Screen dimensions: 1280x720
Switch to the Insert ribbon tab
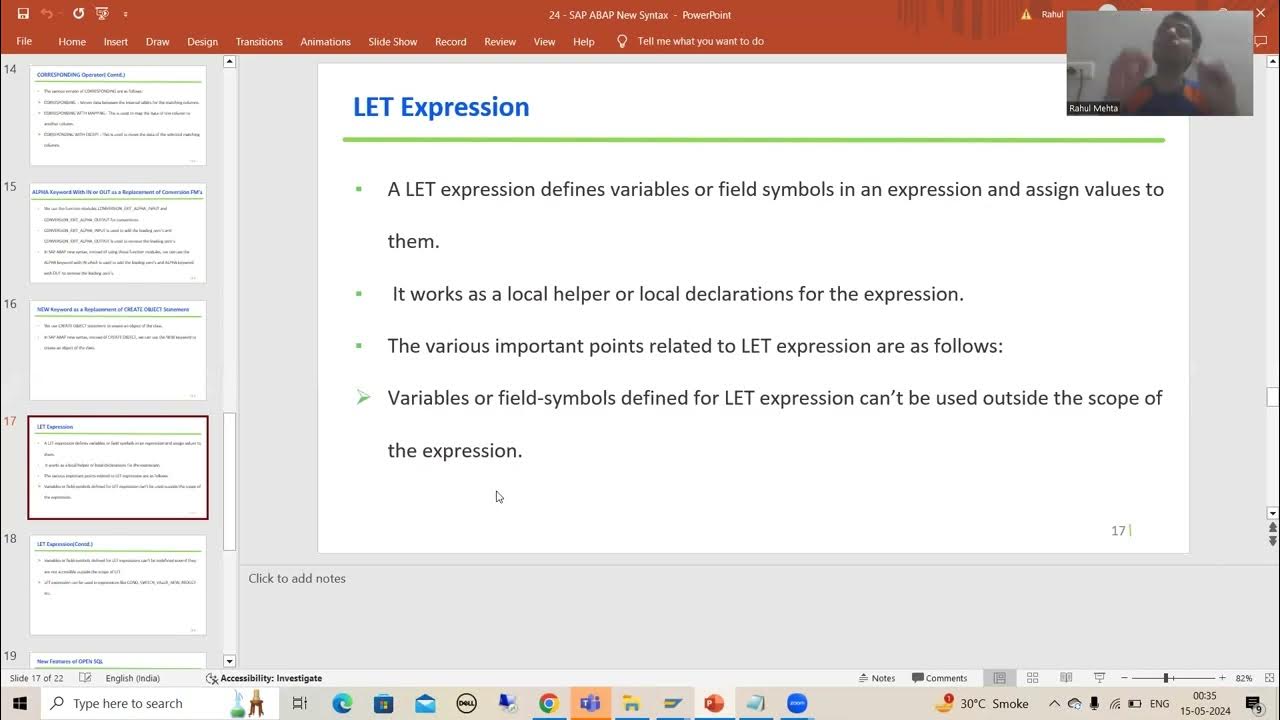pyautogui.click(x=116, y=42)
